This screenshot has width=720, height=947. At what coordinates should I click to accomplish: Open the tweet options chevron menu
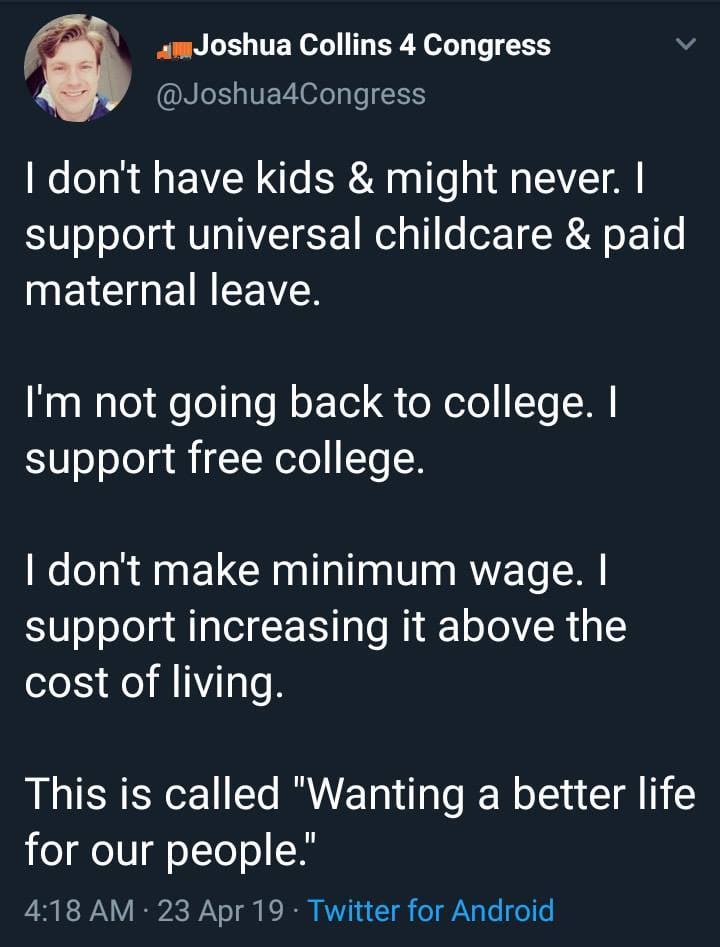tap(685, 44)
